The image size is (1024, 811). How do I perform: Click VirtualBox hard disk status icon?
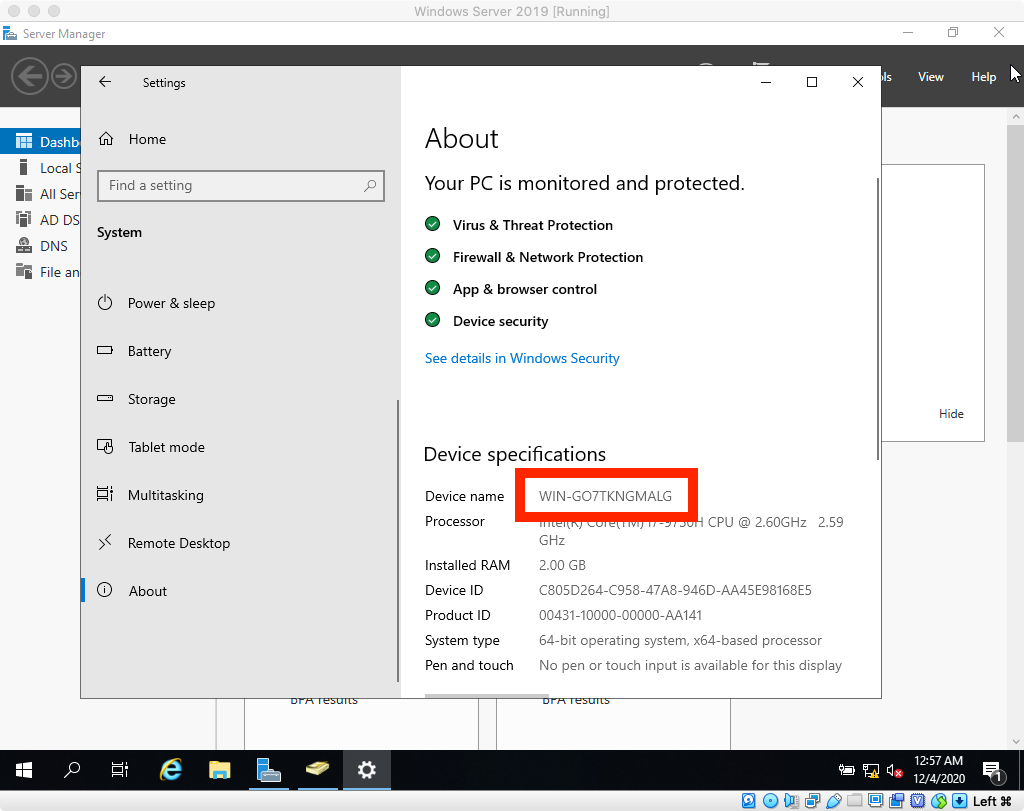(748, 801)
